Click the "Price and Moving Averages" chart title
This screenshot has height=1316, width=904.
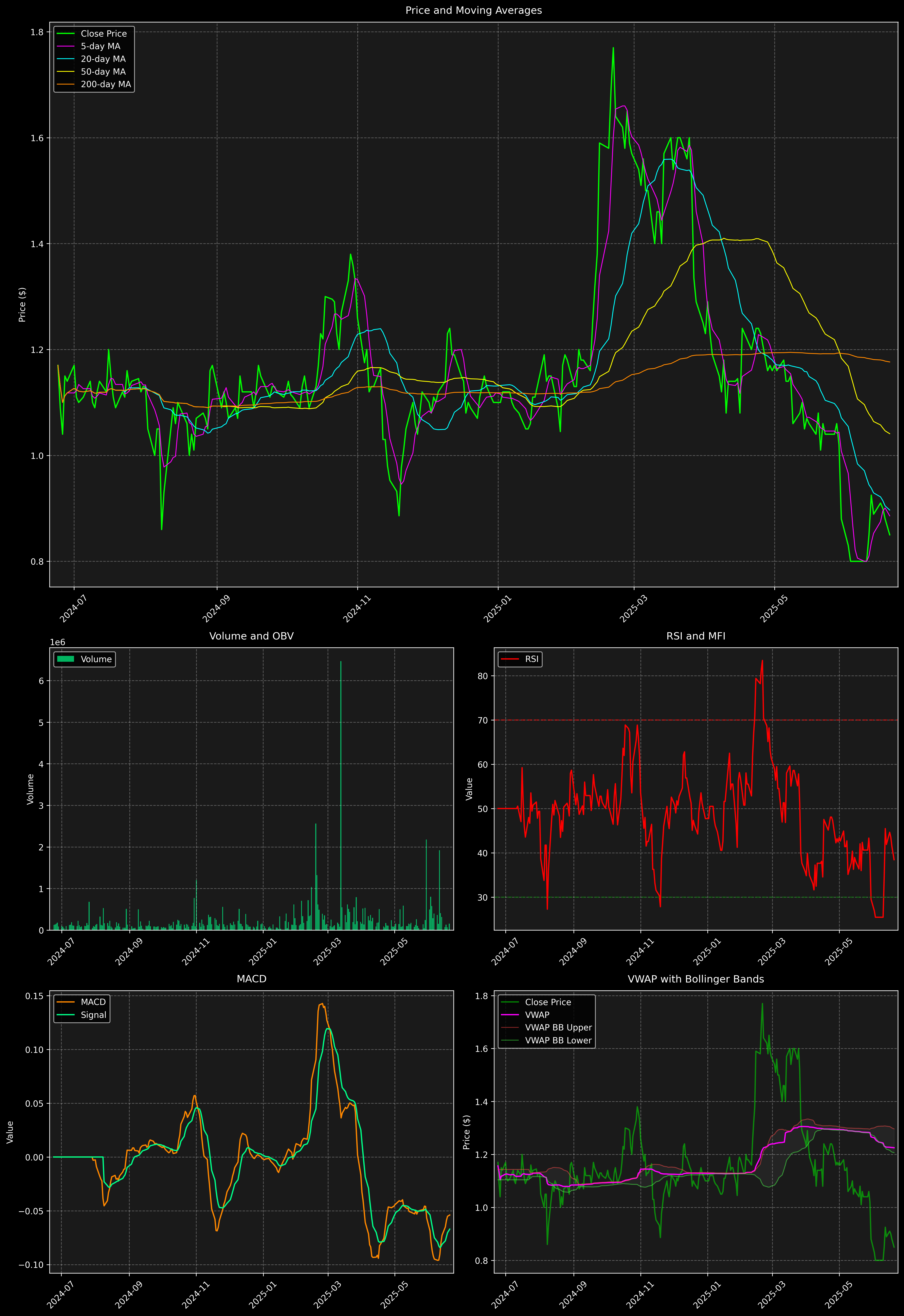473,10
